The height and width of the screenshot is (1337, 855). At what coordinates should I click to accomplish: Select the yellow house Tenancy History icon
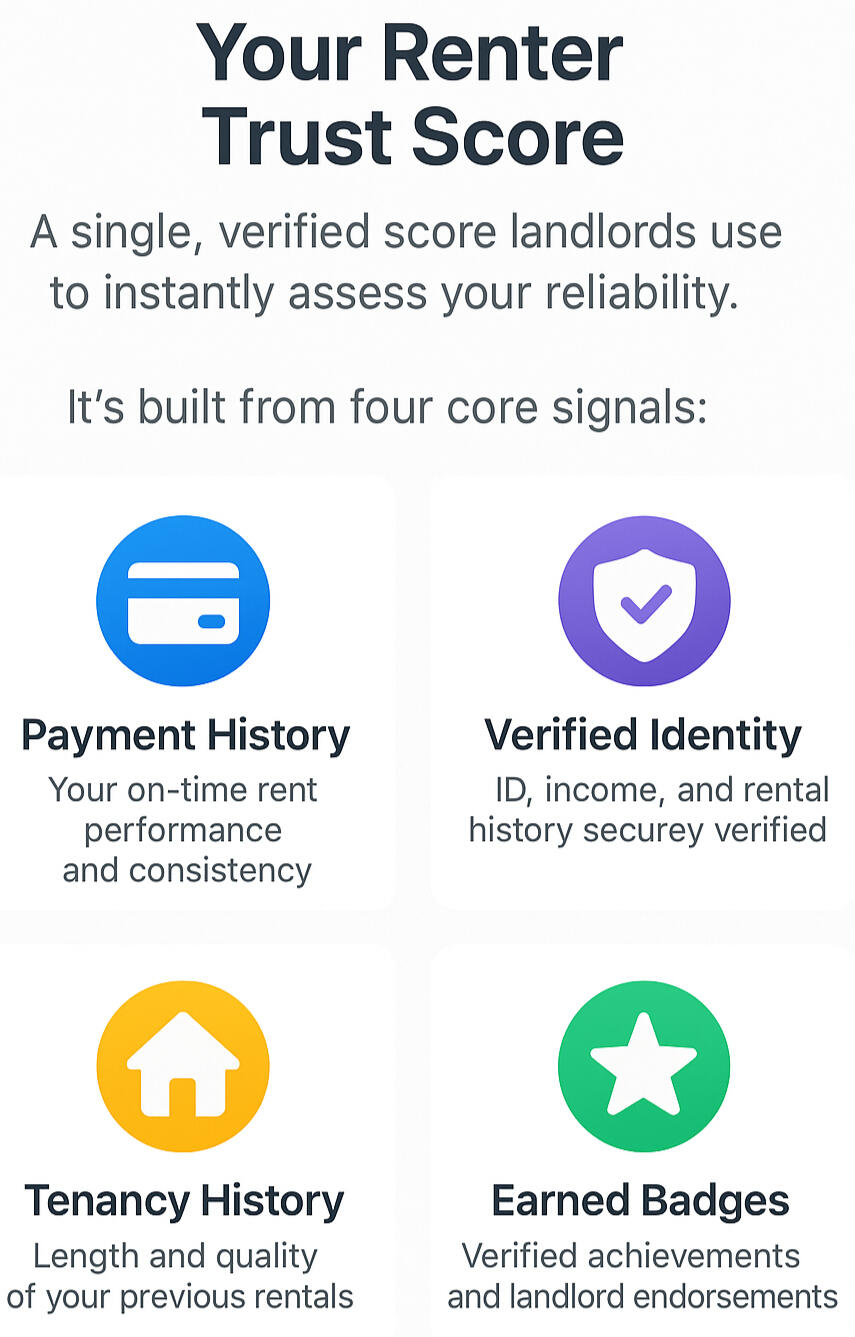point(183,1066)
